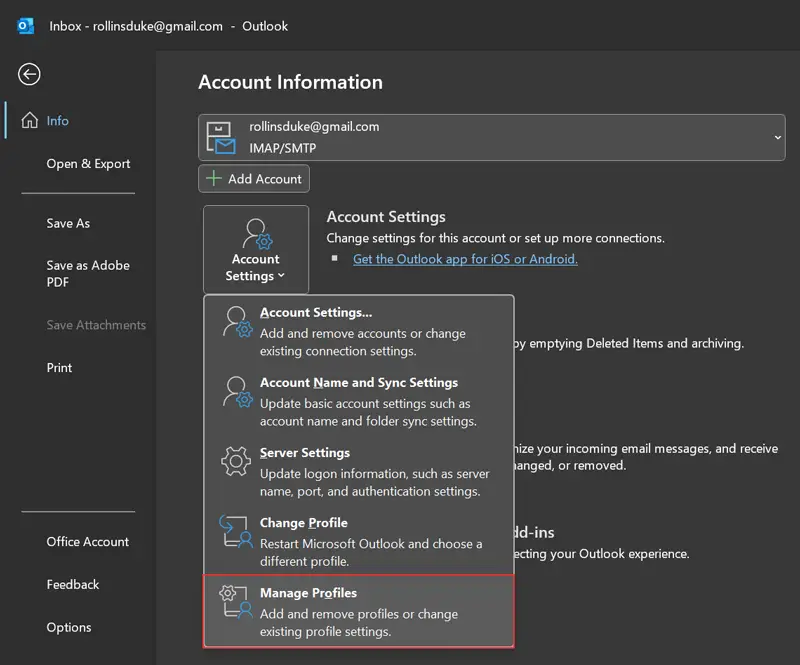
Task: Go to Office Account page
Action: click(x=88, y=542)
